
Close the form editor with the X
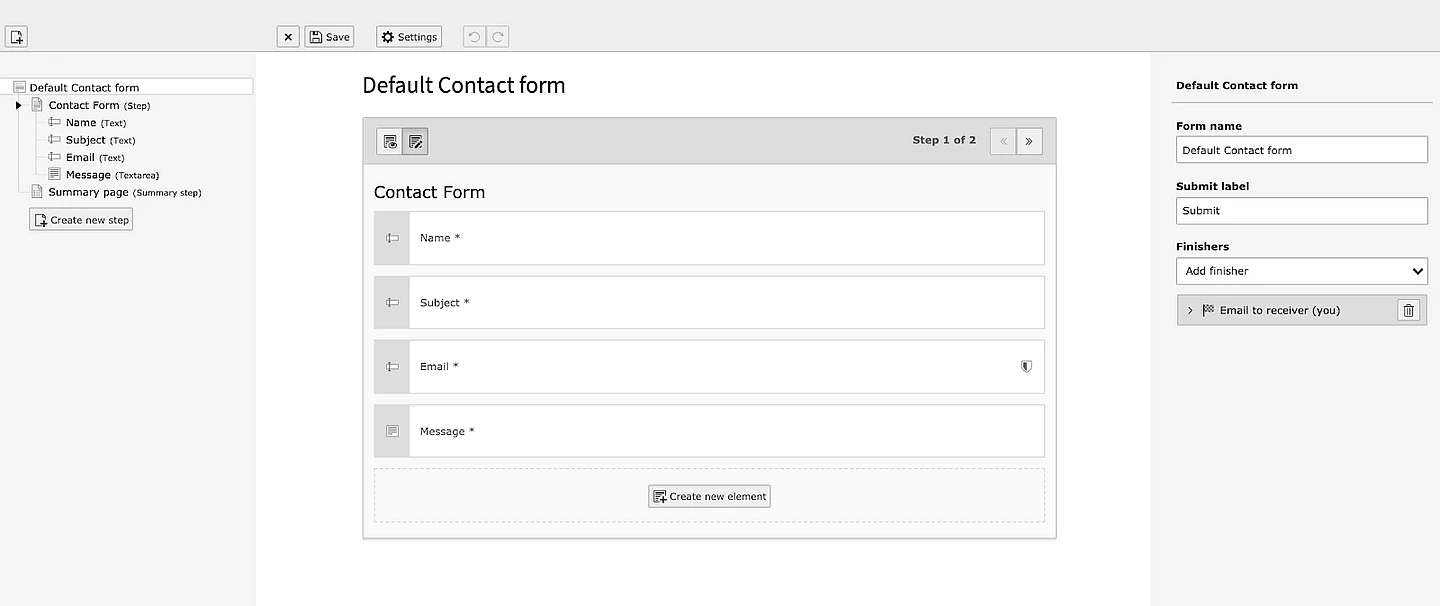(x=288, y=36)
